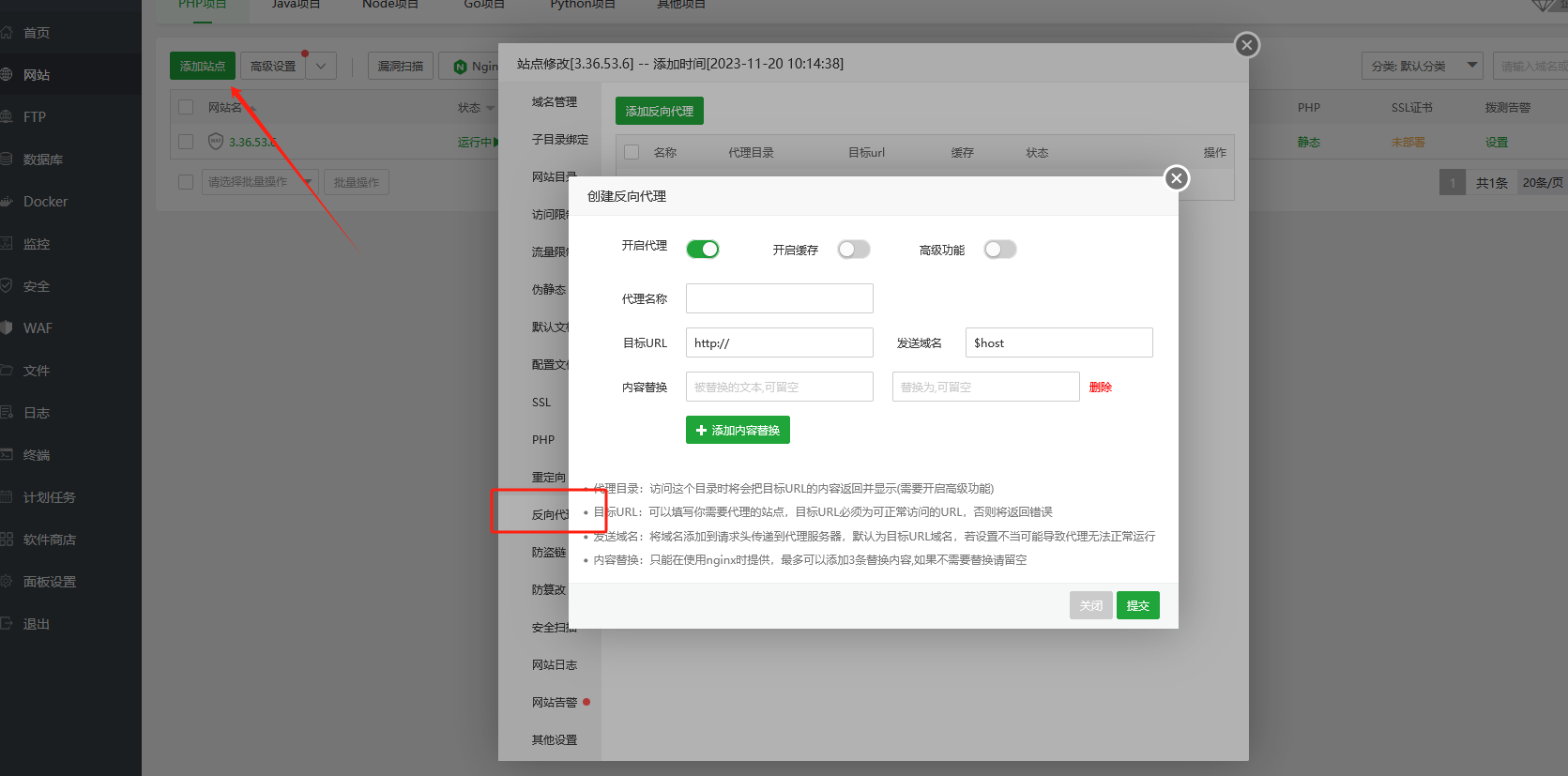Click the 终端 terminal icon
Viewport: 1568px width, 776px height.
tap(6, 455)
